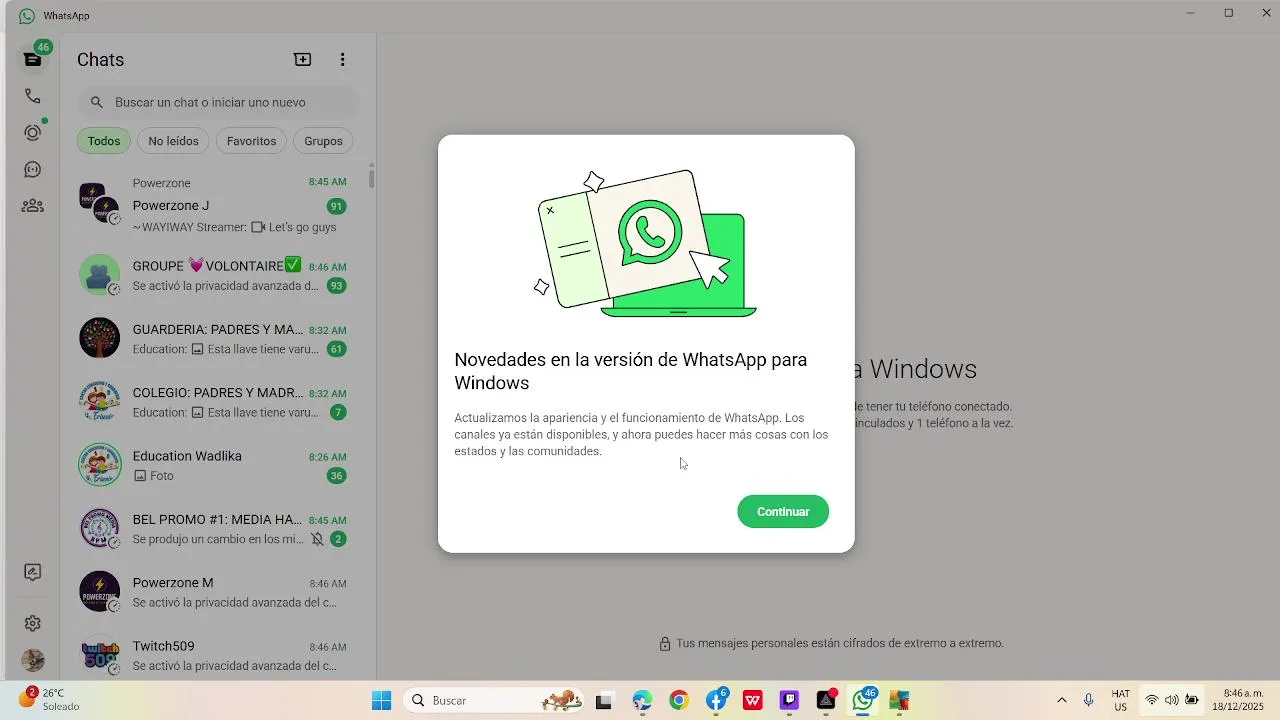This screenshot has height=720, width=1280.
Task: Start a new chat with the plus icon
Action: click(302, 60)
